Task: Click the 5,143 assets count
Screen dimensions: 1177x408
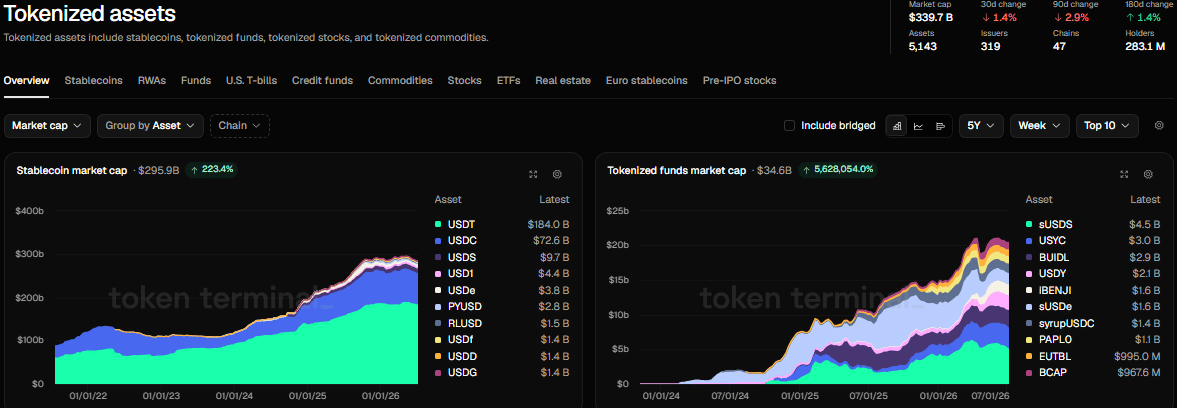Action: click(923, 46)
